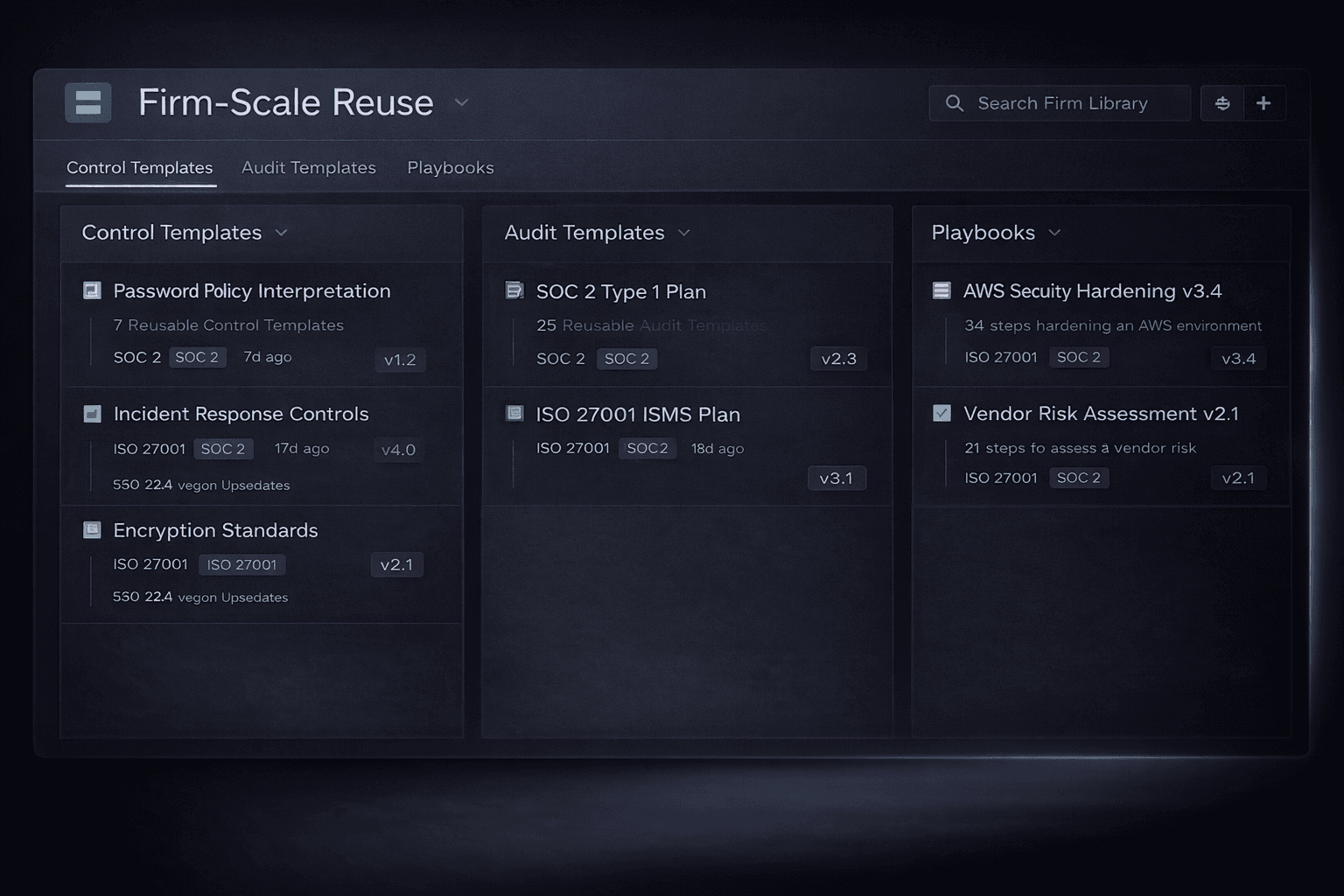
Task: Click the v1.2 version badge
Action: [400, 360]
